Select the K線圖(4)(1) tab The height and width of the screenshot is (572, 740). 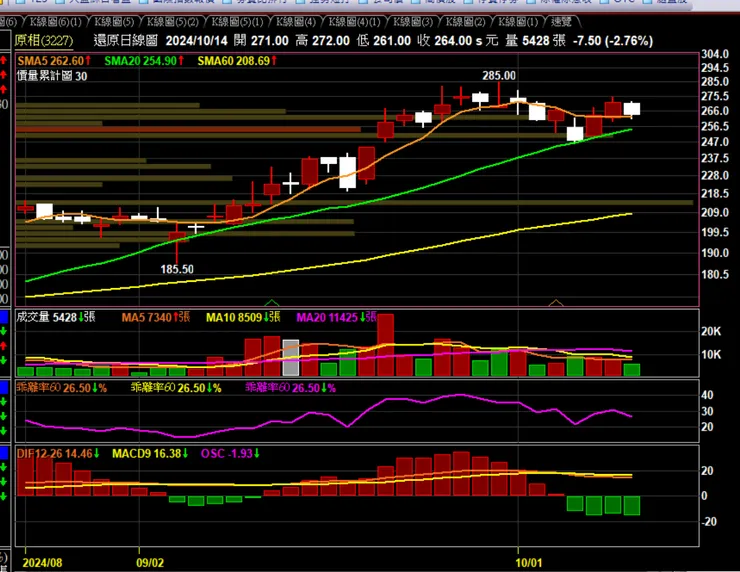(x=354, y=22)
